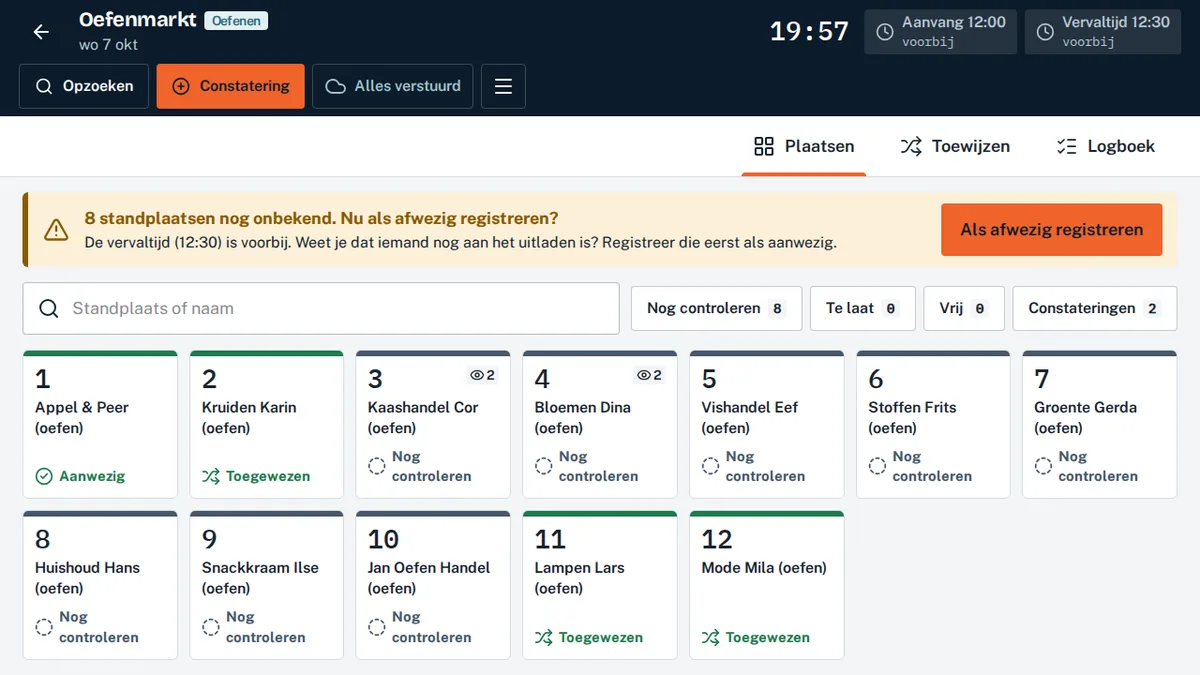Switch to the Toewijzen tab
This screenshot has height=675, width=1200.
(955, 146)
